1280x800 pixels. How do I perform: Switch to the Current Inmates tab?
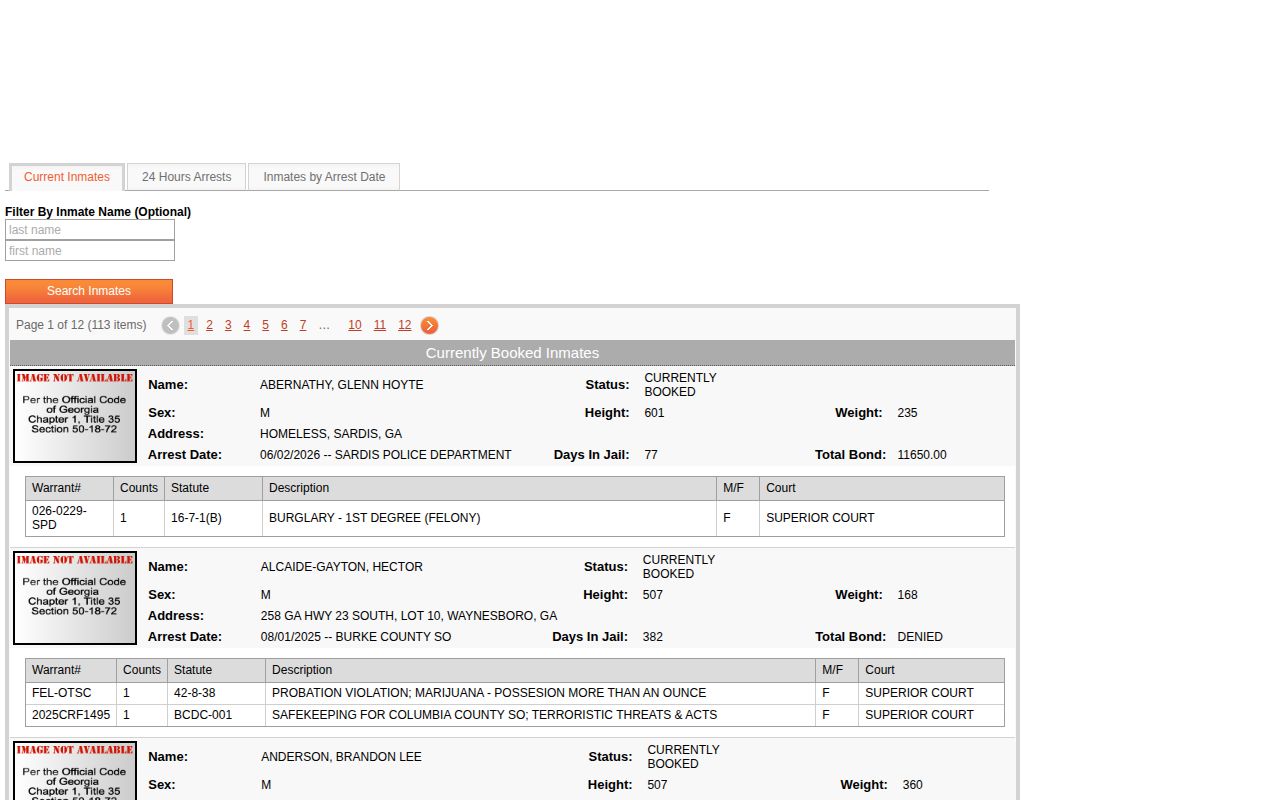[67, 177]
